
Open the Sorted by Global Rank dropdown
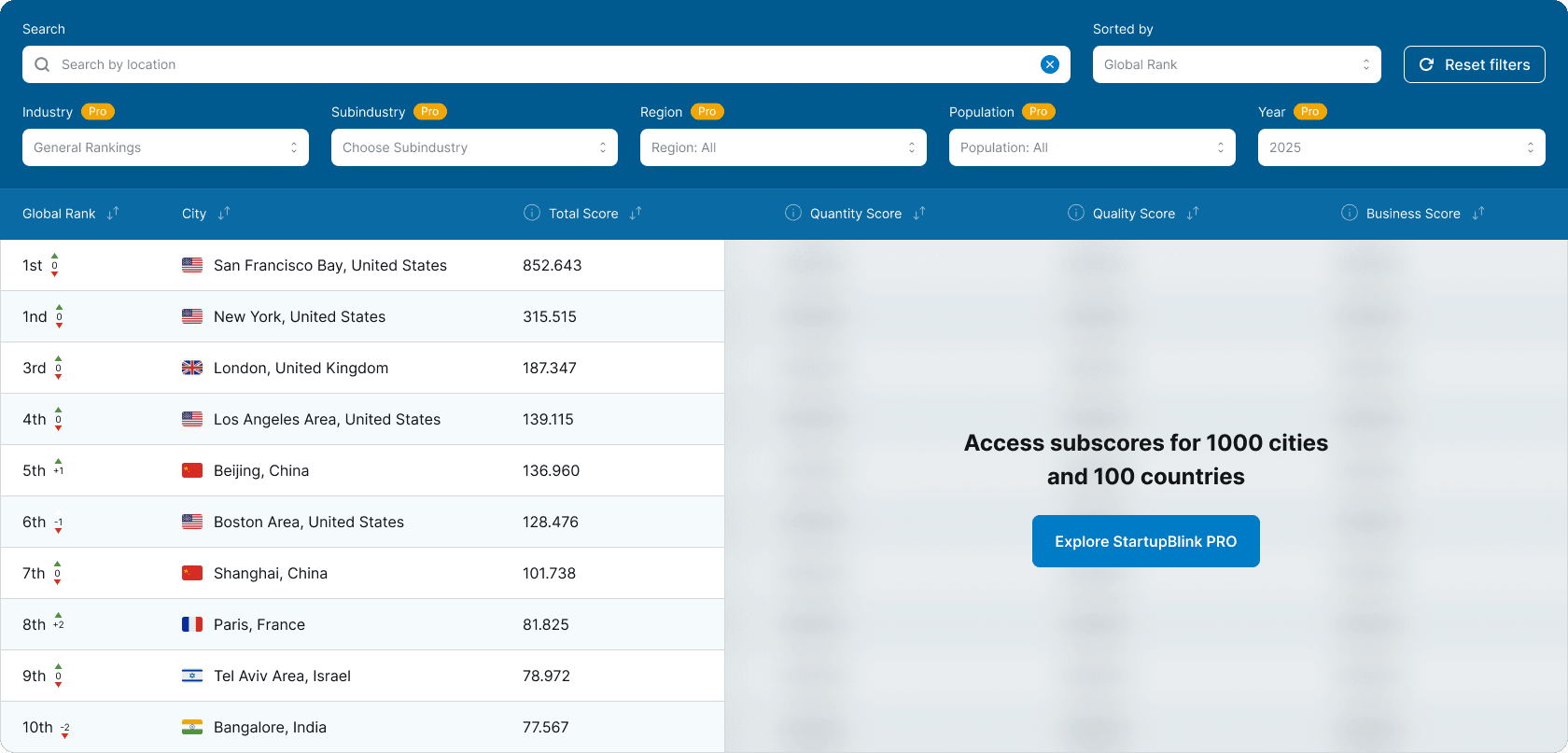(1237, 64)
